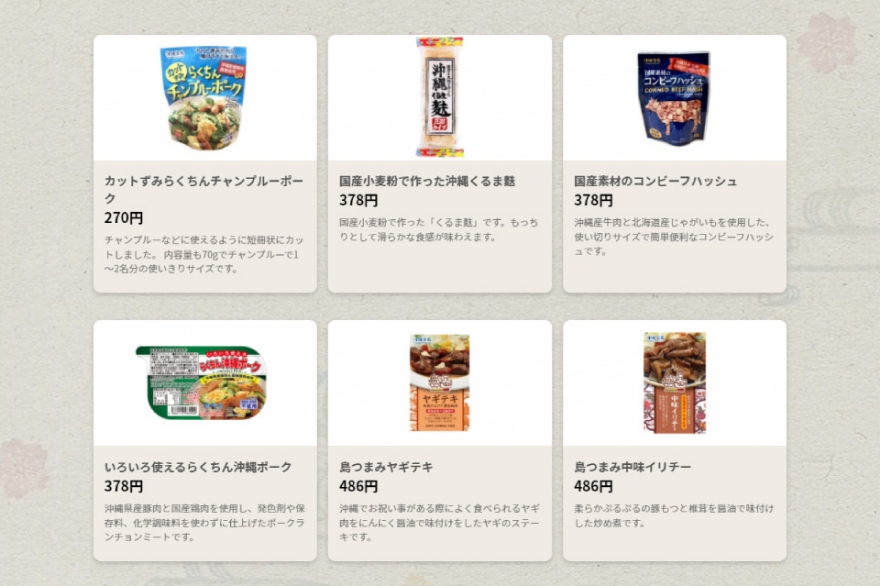Open the らくちん沖縄ポーク green pack image
Viewport: 880px width, 586px height.
tap(201, 383)
